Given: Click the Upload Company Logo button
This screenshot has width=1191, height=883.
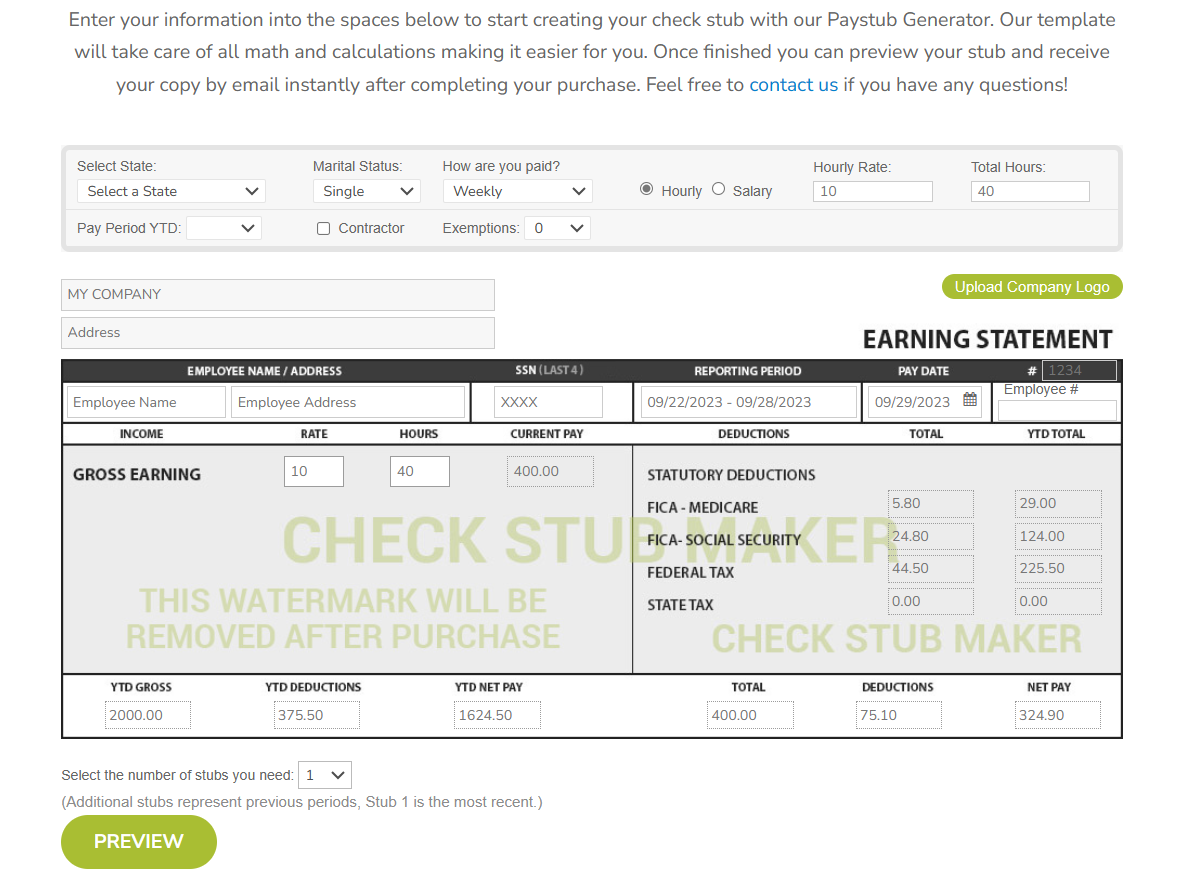Looking at the screenshot, I should click(x=1031, y=287).
